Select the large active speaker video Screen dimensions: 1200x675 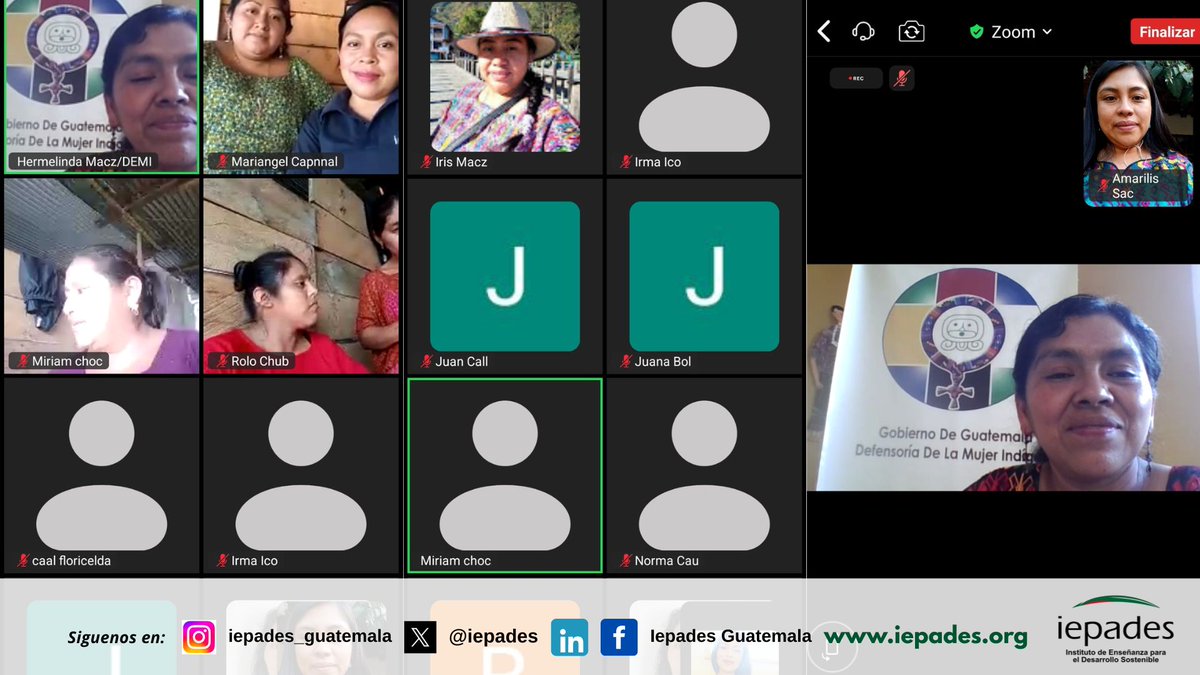click(1003, 378)
